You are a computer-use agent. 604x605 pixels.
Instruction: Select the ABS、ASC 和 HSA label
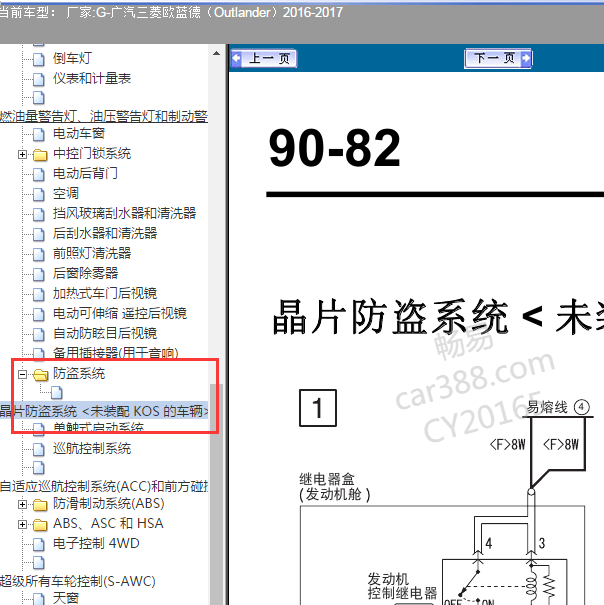click(108, 523)
